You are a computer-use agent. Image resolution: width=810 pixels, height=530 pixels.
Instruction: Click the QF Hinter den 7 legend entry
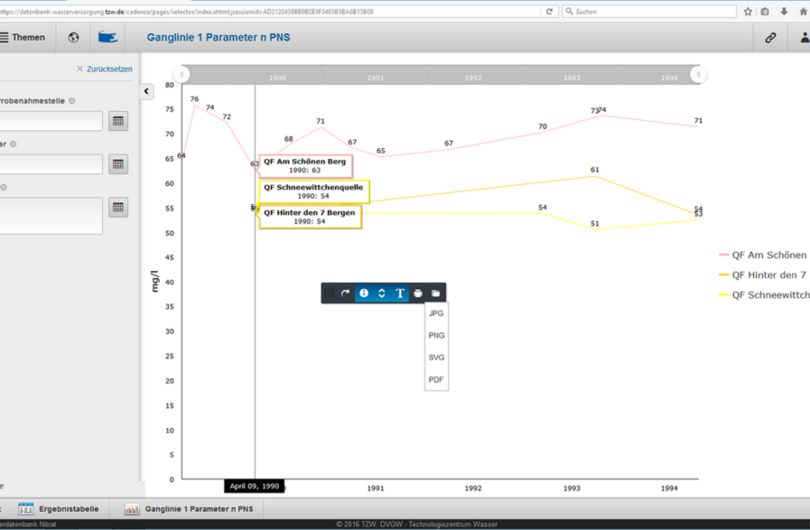pyautogui.click(x=768, y=275)
